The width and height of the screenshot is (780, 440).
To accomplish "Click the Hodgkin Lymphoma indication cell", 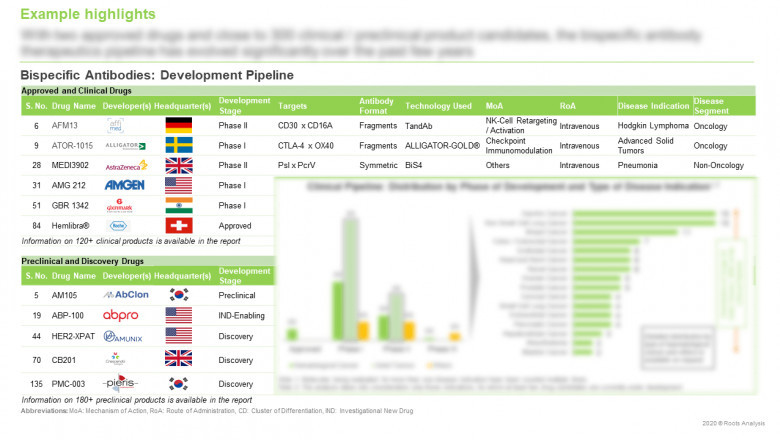I will [653, 126].
